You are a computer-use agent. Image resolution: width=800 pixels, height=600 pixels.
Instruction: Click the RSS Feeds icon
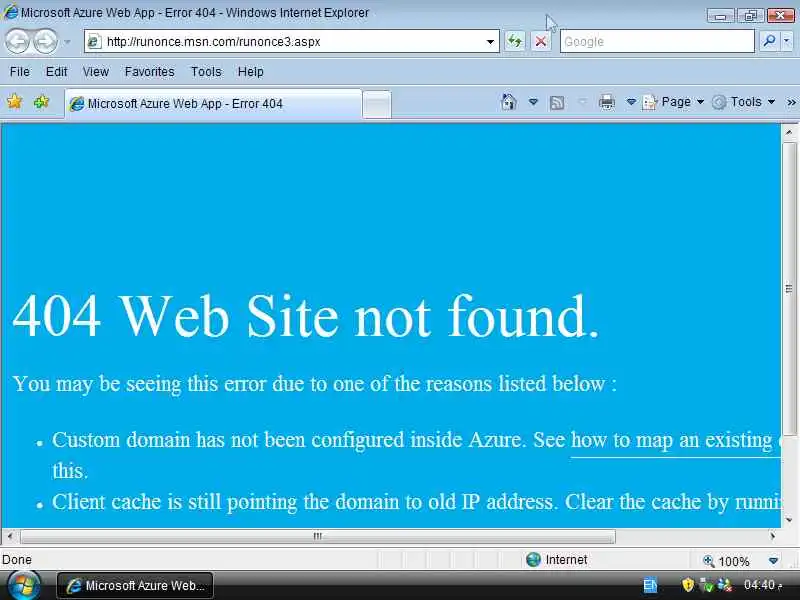(x=557, y=103)
